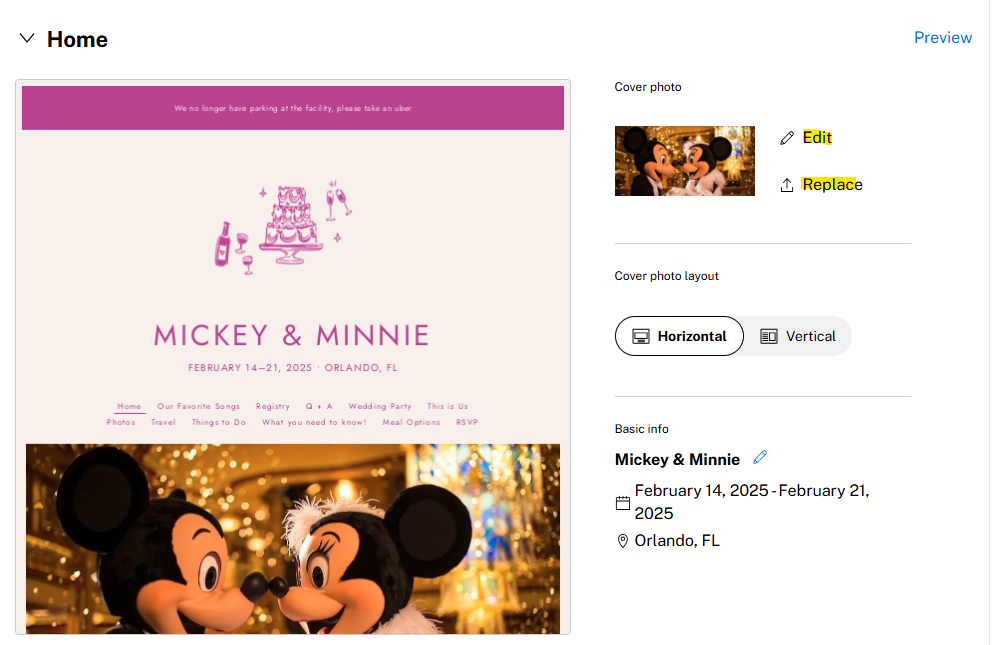Click the upload icon beside Replace
994x645 pixels.
pos(787,185)
